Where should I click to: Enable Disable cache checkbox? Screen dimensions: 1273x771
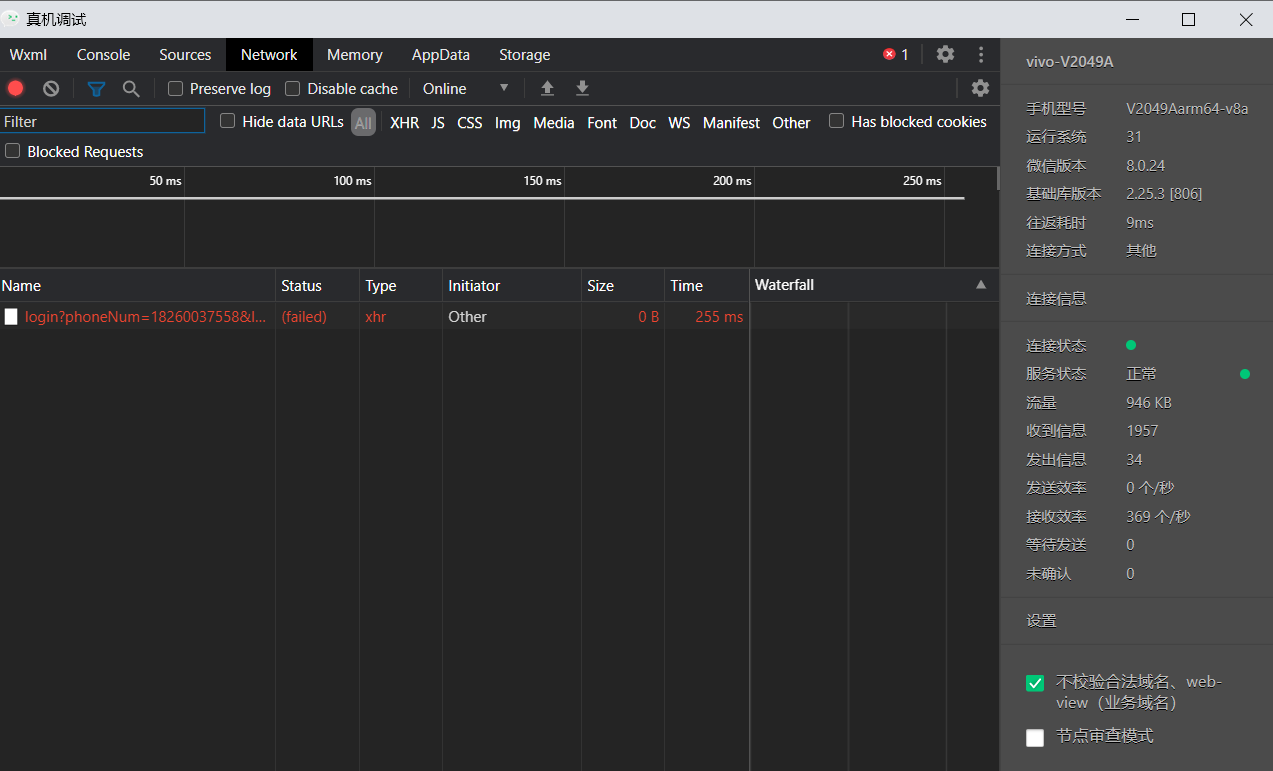(x=292, y=88)
